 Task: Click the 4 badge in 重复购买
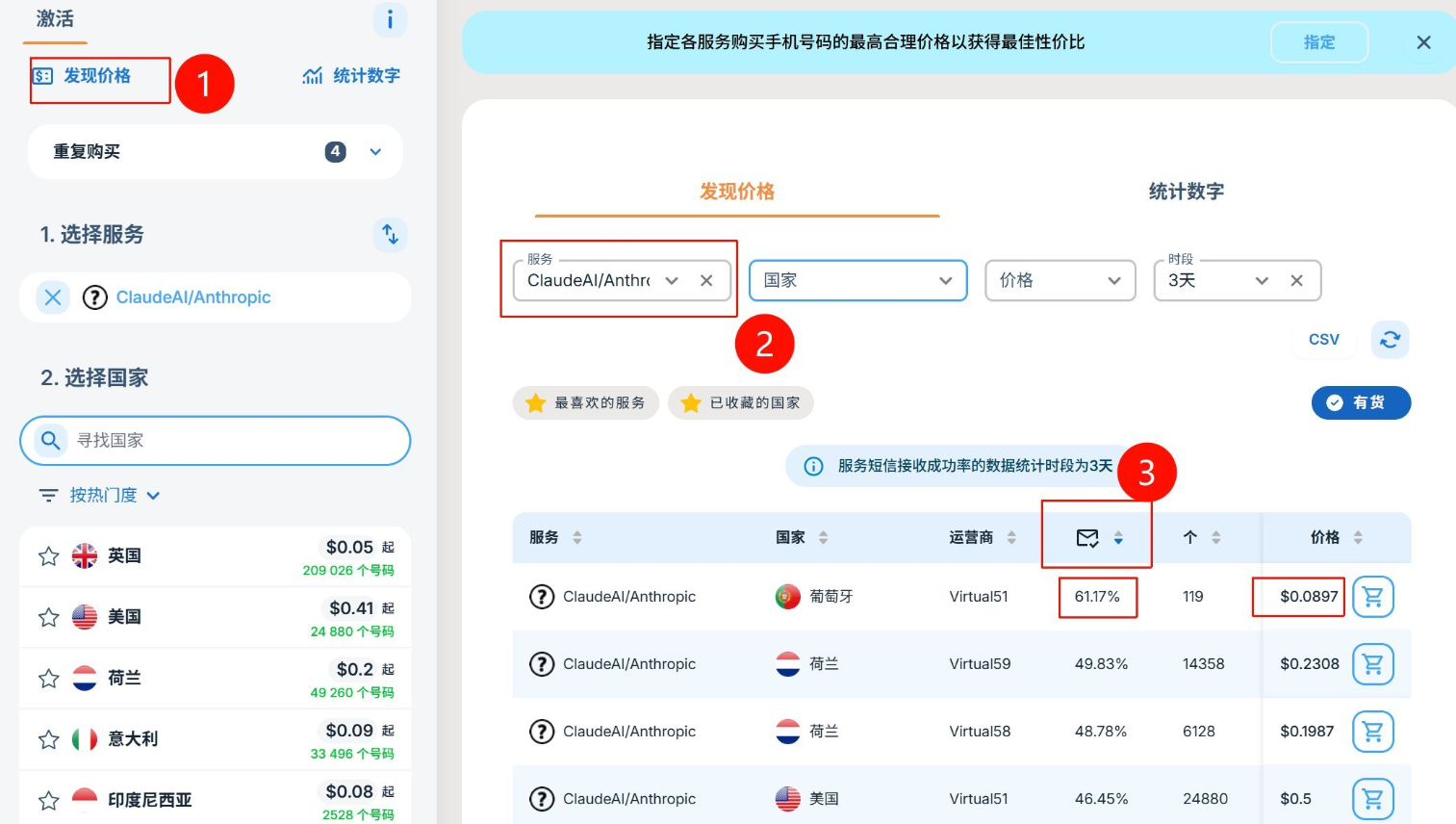pyautogui.click(x=335, y=151)
